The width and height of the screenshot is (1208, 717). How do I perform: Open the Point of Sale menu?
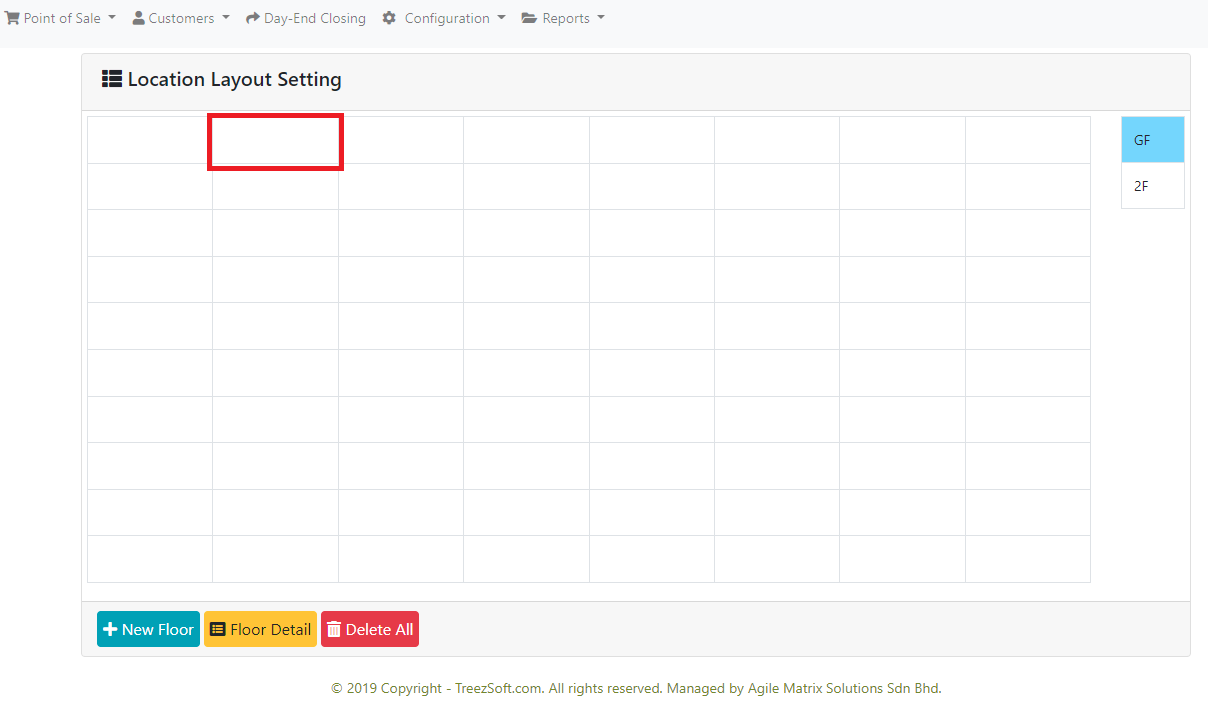[60, 18]
